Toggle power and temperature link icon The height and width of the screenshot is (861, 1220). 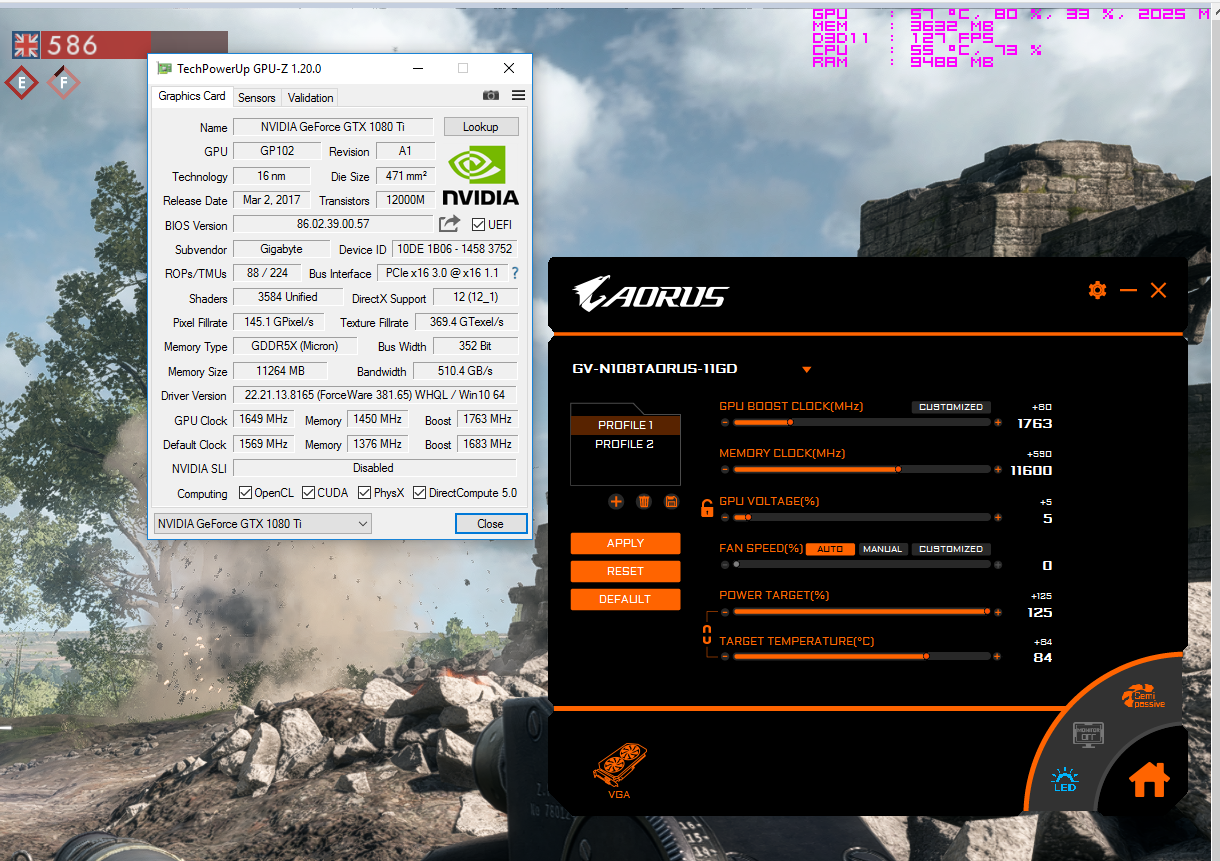point(706,634)
